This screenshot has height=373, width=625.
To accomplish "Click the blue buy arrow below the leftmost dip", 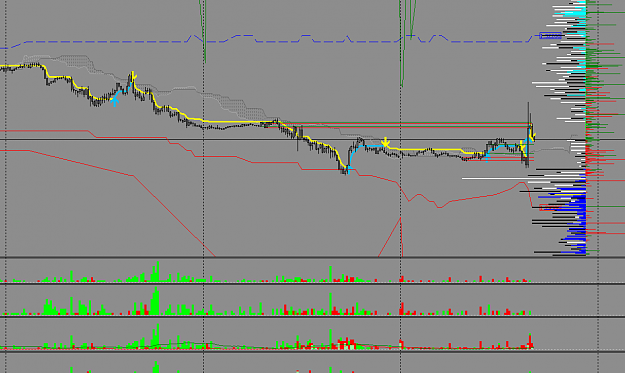I will (x=114, y=102).
